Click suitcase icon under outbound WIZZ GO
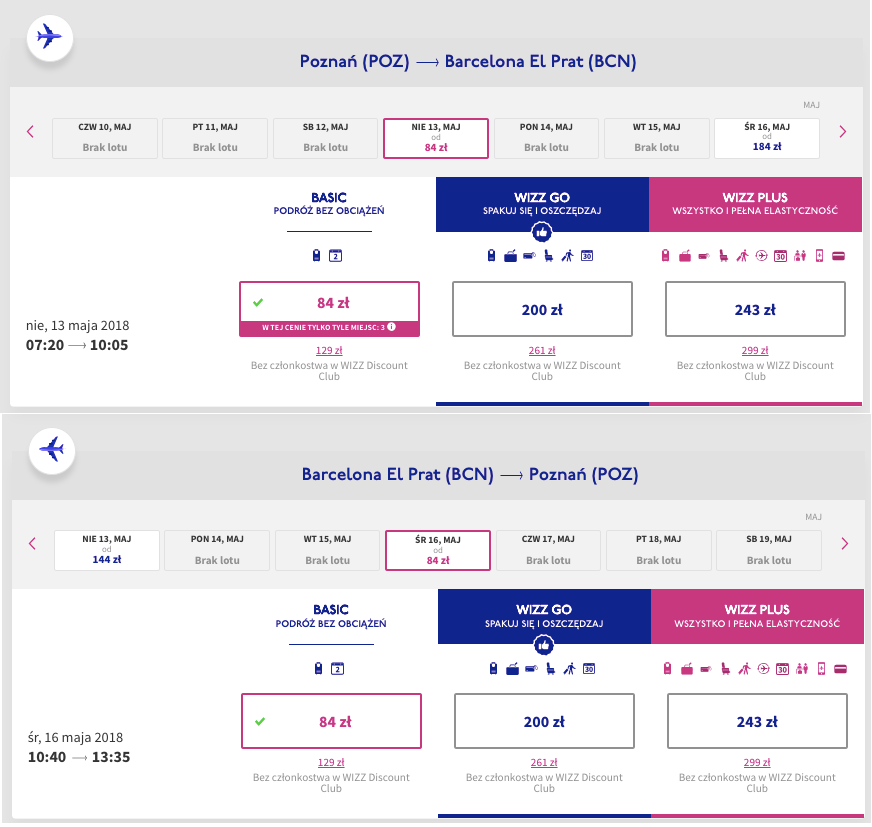 click(511, 256)
